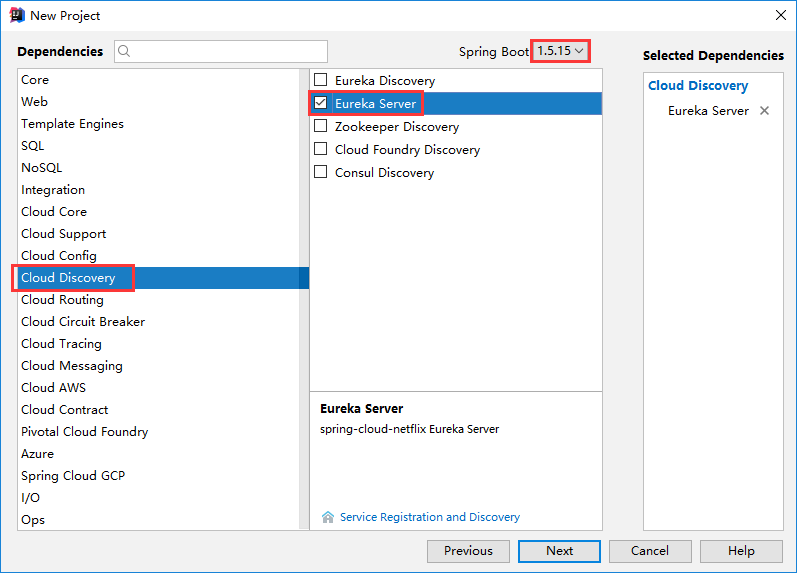The height and width of the screenshot is (573, 797).
Task: Remove Eureka Server from selected dependencies
Action: [x=764, y=110]
